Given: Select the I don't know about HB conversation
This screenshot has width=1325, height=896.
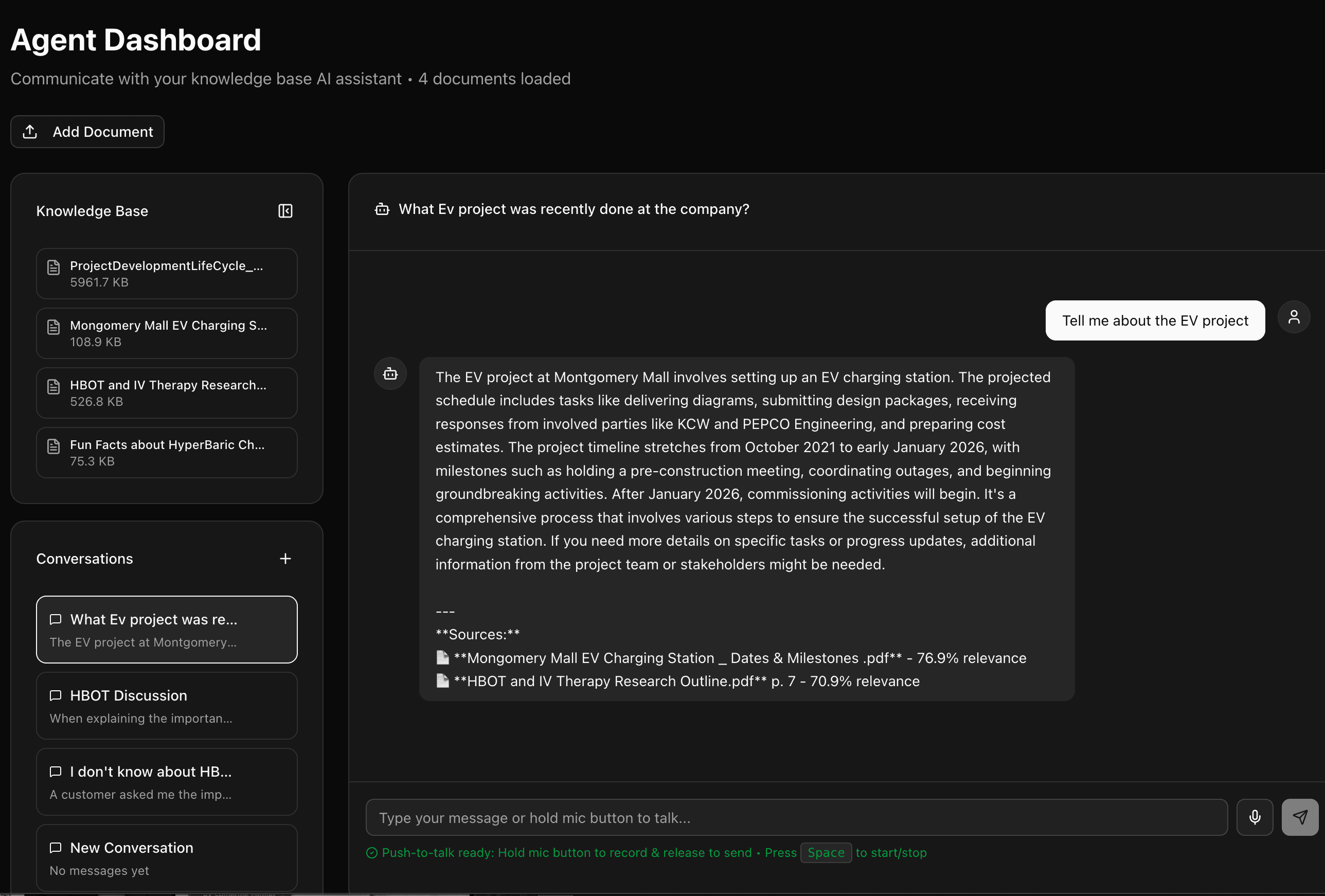Looking at the screenshot, I should (x=167, y=782).
